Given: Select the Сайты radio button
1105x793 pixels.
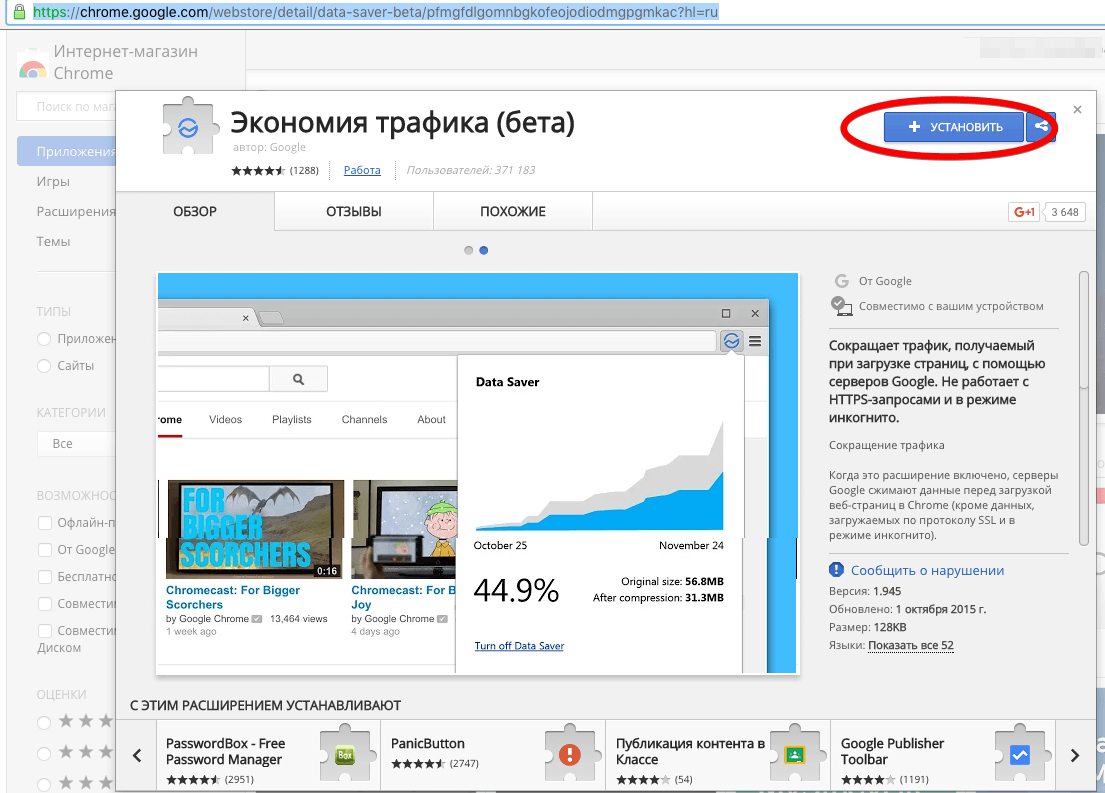Looking at the screenshot, I should pyautogui.click(x=44, y=366).
